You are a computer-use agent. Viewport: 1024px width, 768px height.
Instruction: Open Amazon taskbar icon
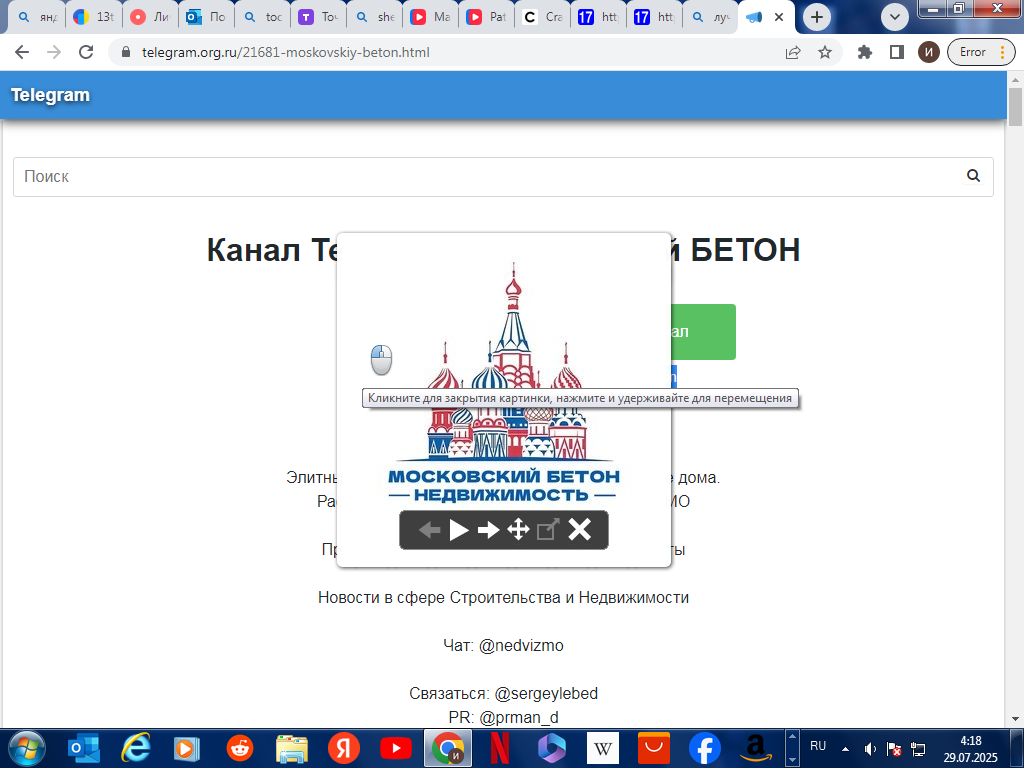tap(756, 748)
